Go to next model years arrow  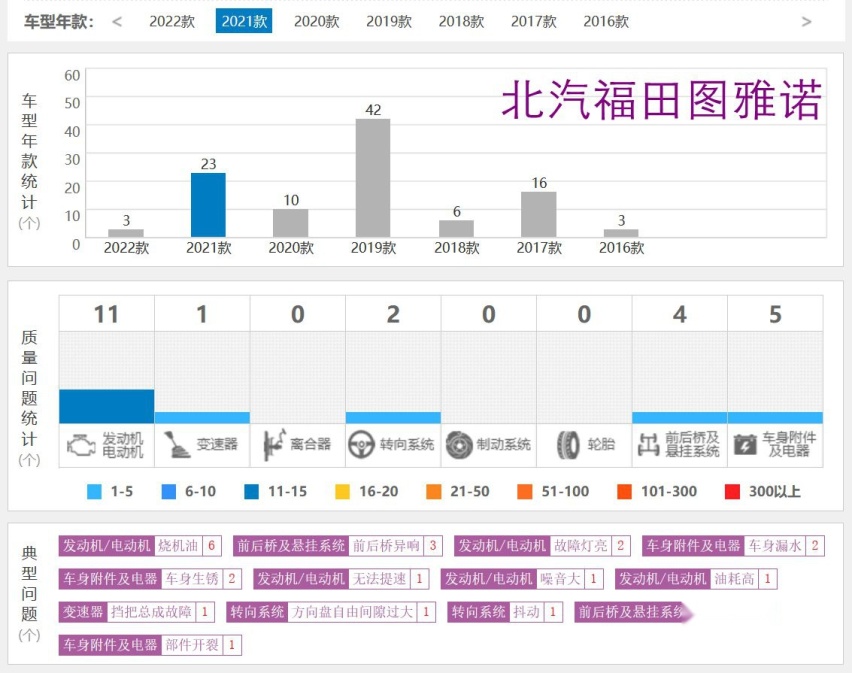click(806, 22)
